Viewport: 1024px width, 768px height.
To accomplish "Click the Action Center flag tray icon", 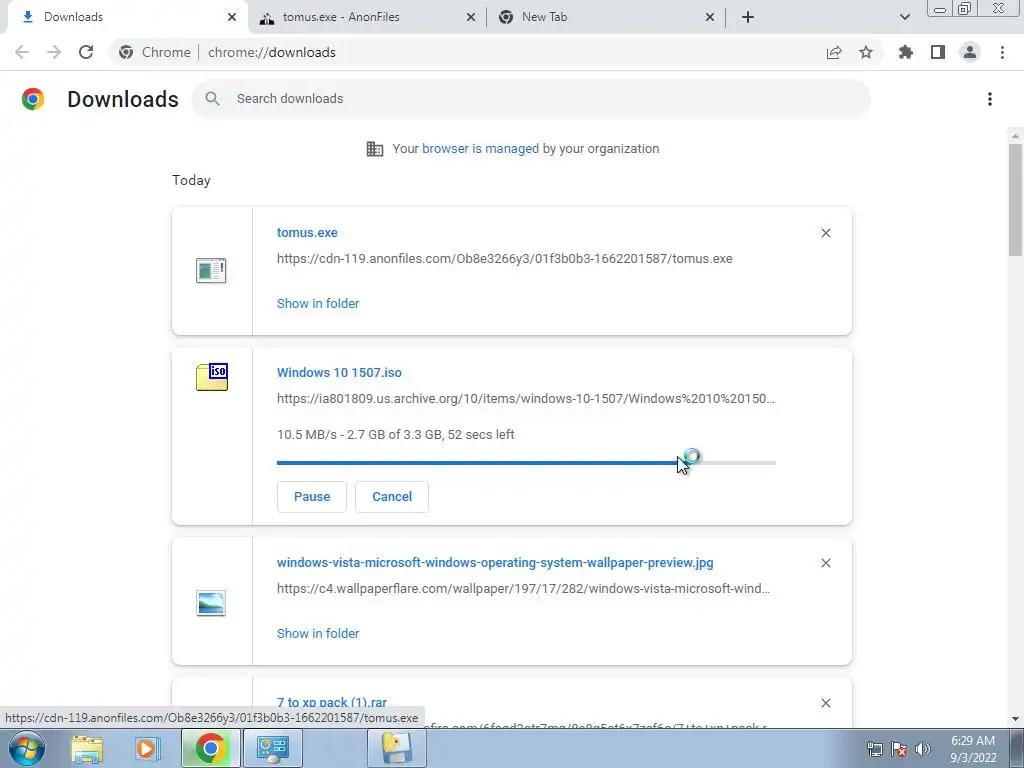I will 899,749.
